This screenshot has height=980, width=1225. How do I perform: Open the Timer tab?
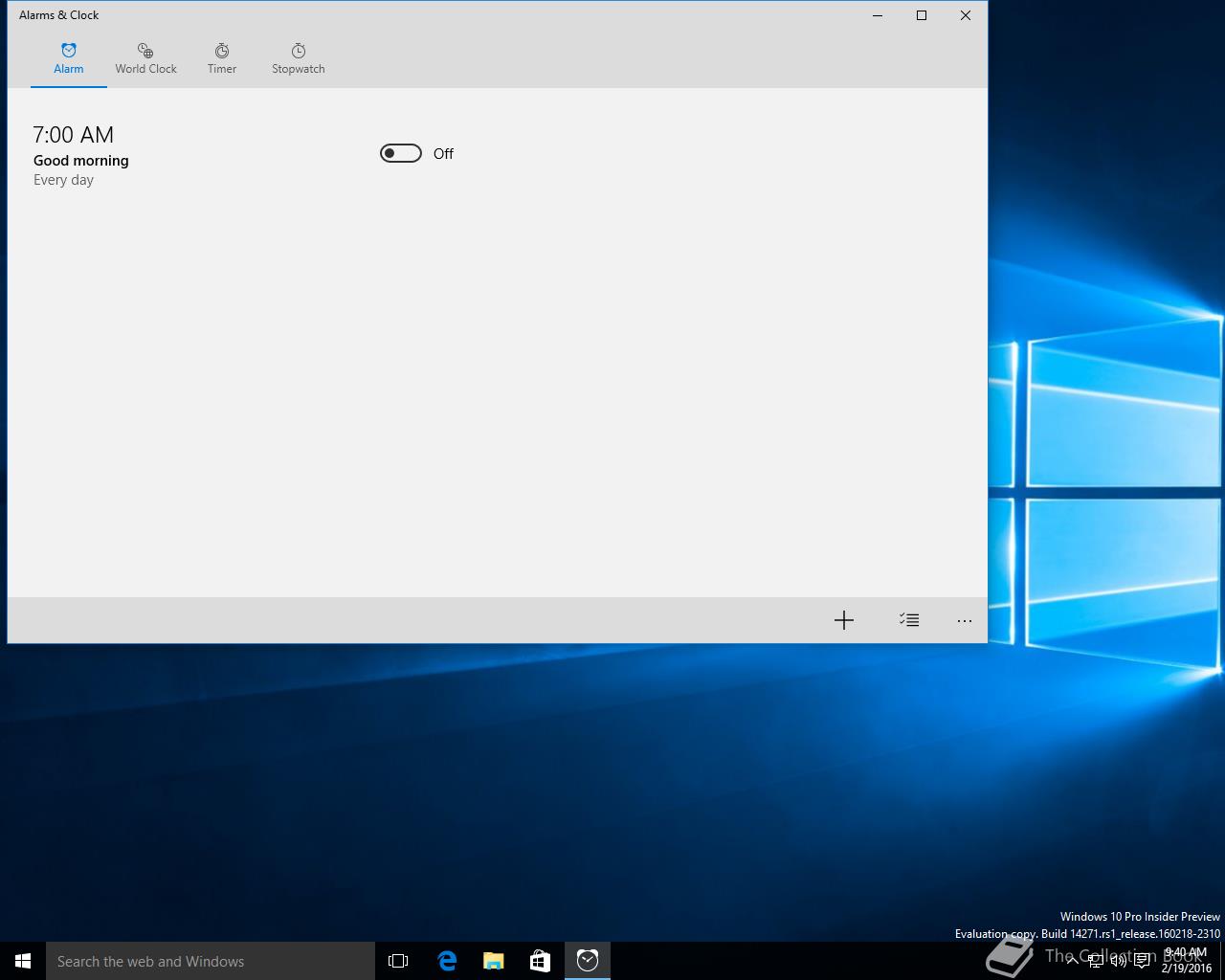[221, 58]
